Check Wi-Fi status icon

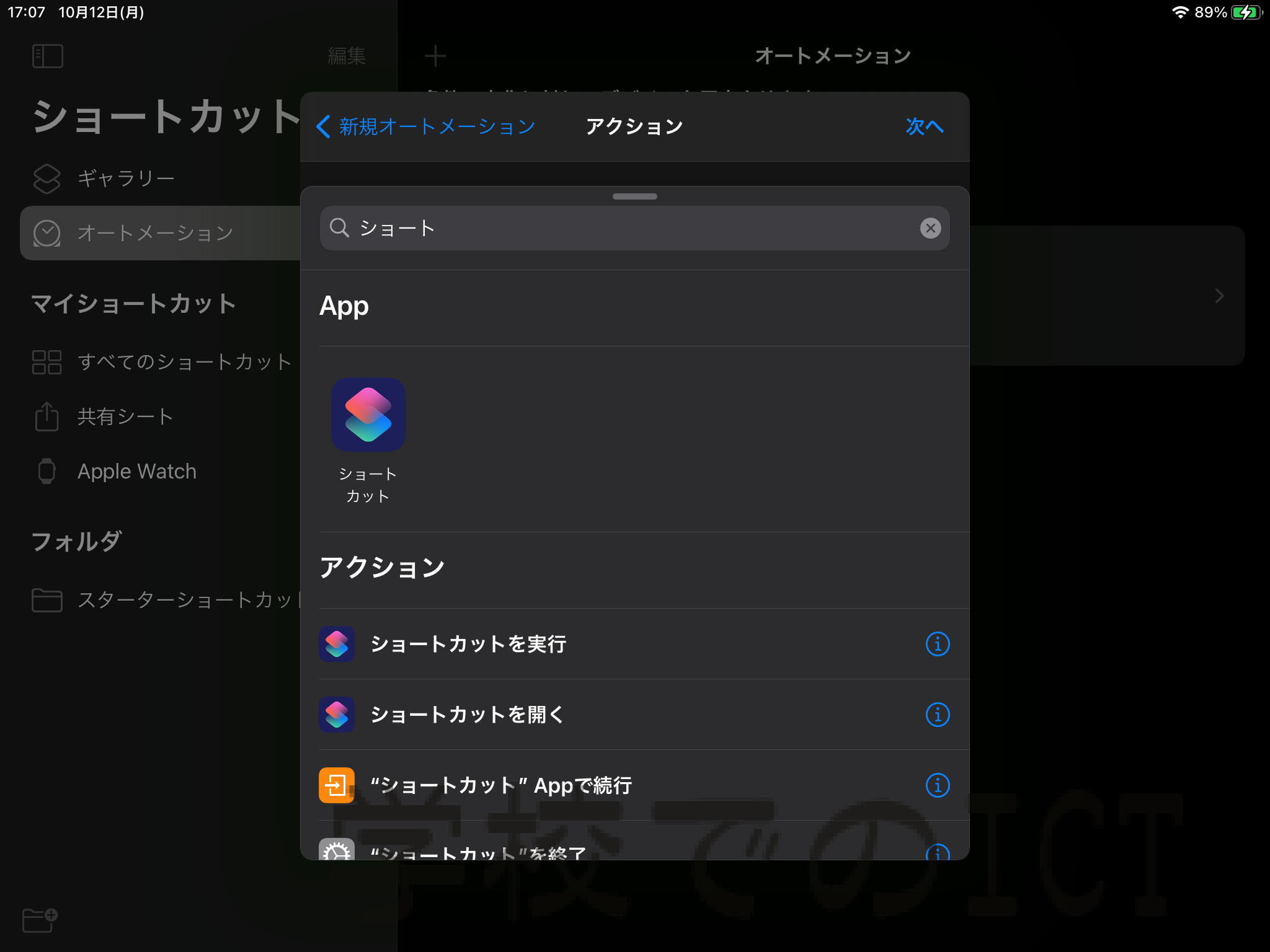(1180, 12)
